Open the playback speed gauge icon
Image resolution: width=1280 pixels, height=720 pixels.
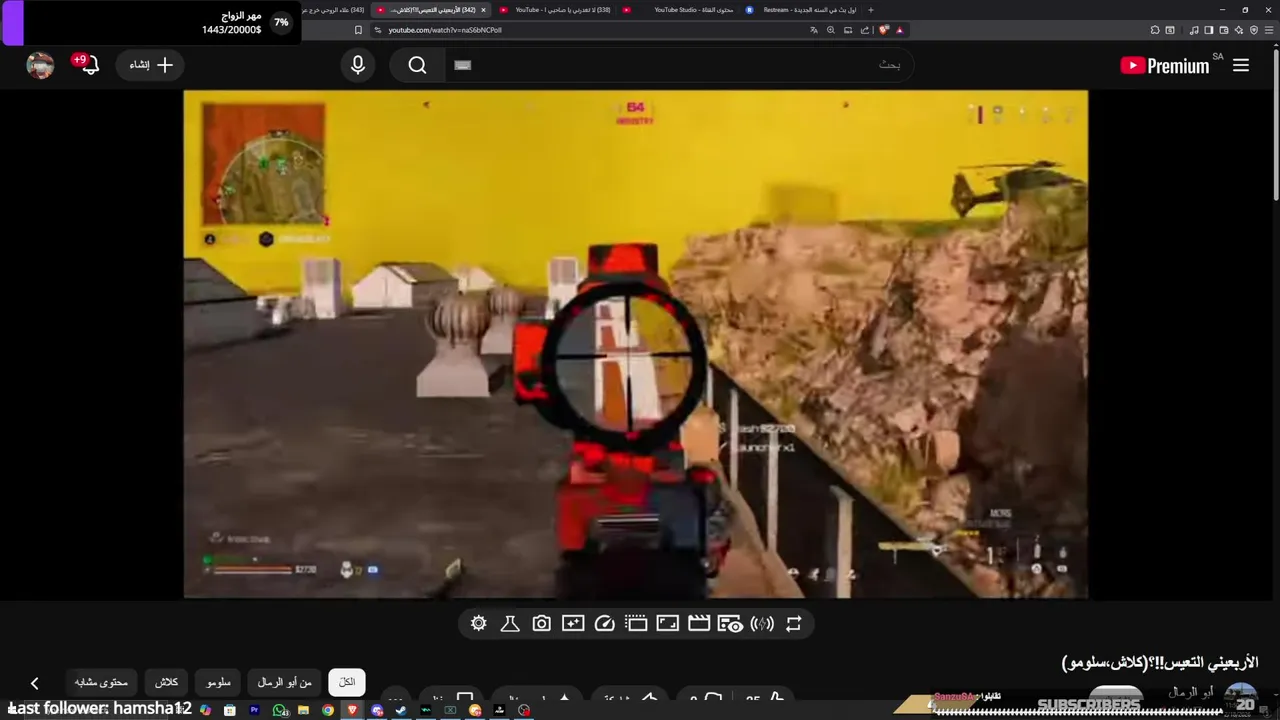[x=604, y=624]
